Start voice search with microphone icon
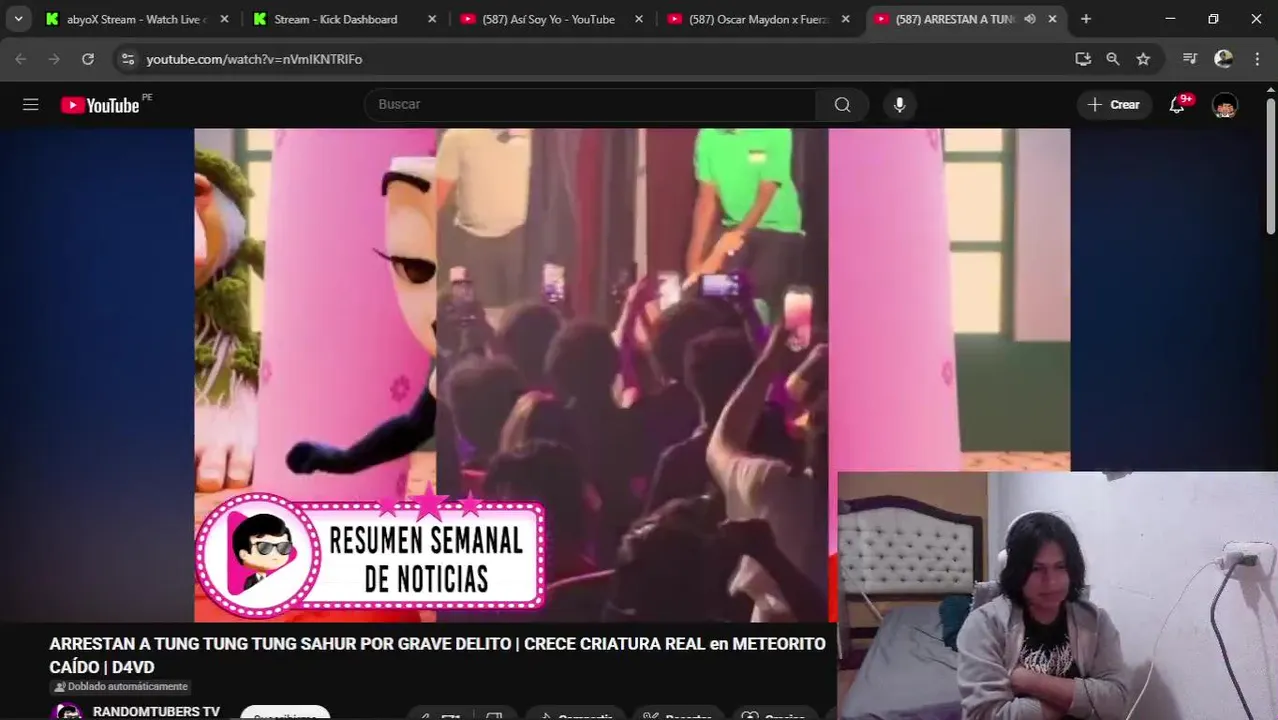The width and height of the screenshot is (1278, 720). click(x=899, y=105)
